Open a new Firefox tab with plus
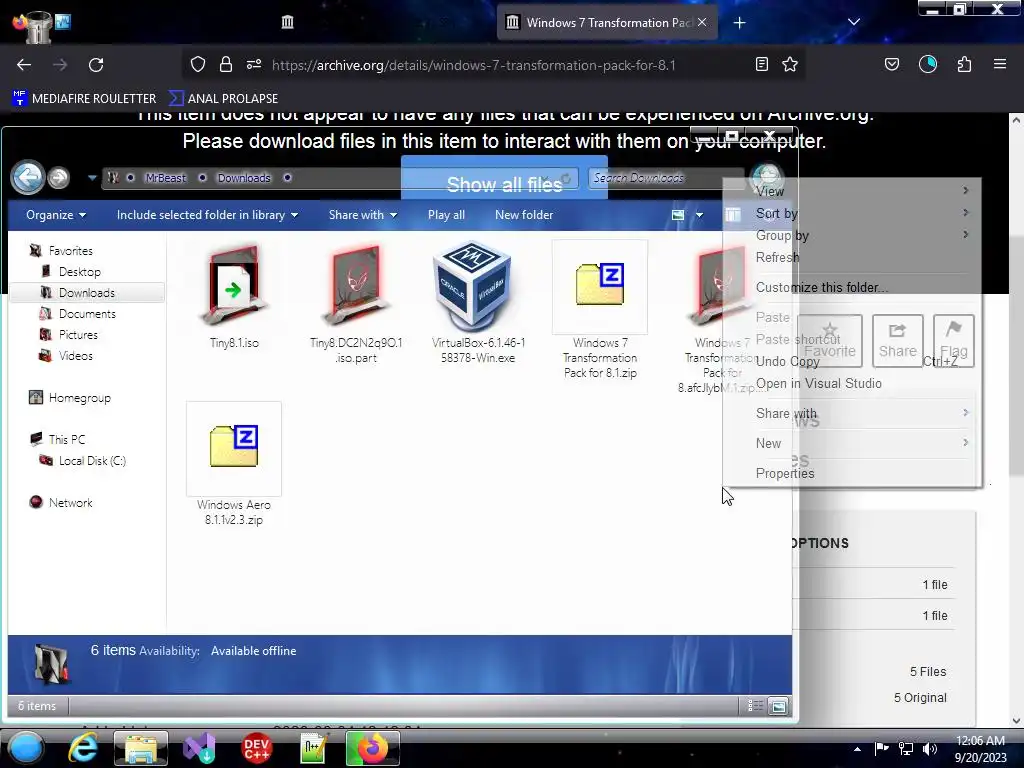 (x=739, y=23)
